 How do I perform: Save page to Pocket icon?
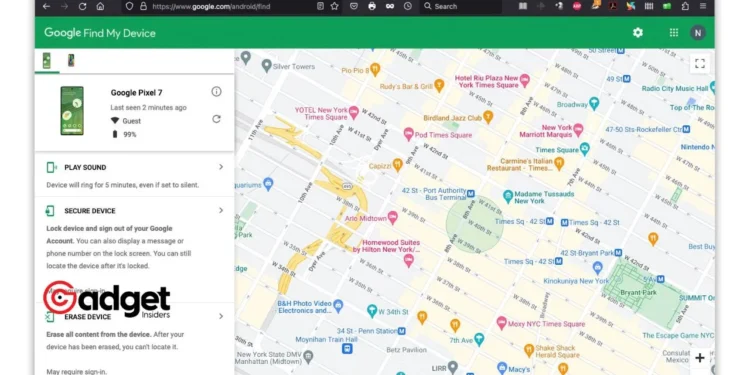tap(353, 6)
